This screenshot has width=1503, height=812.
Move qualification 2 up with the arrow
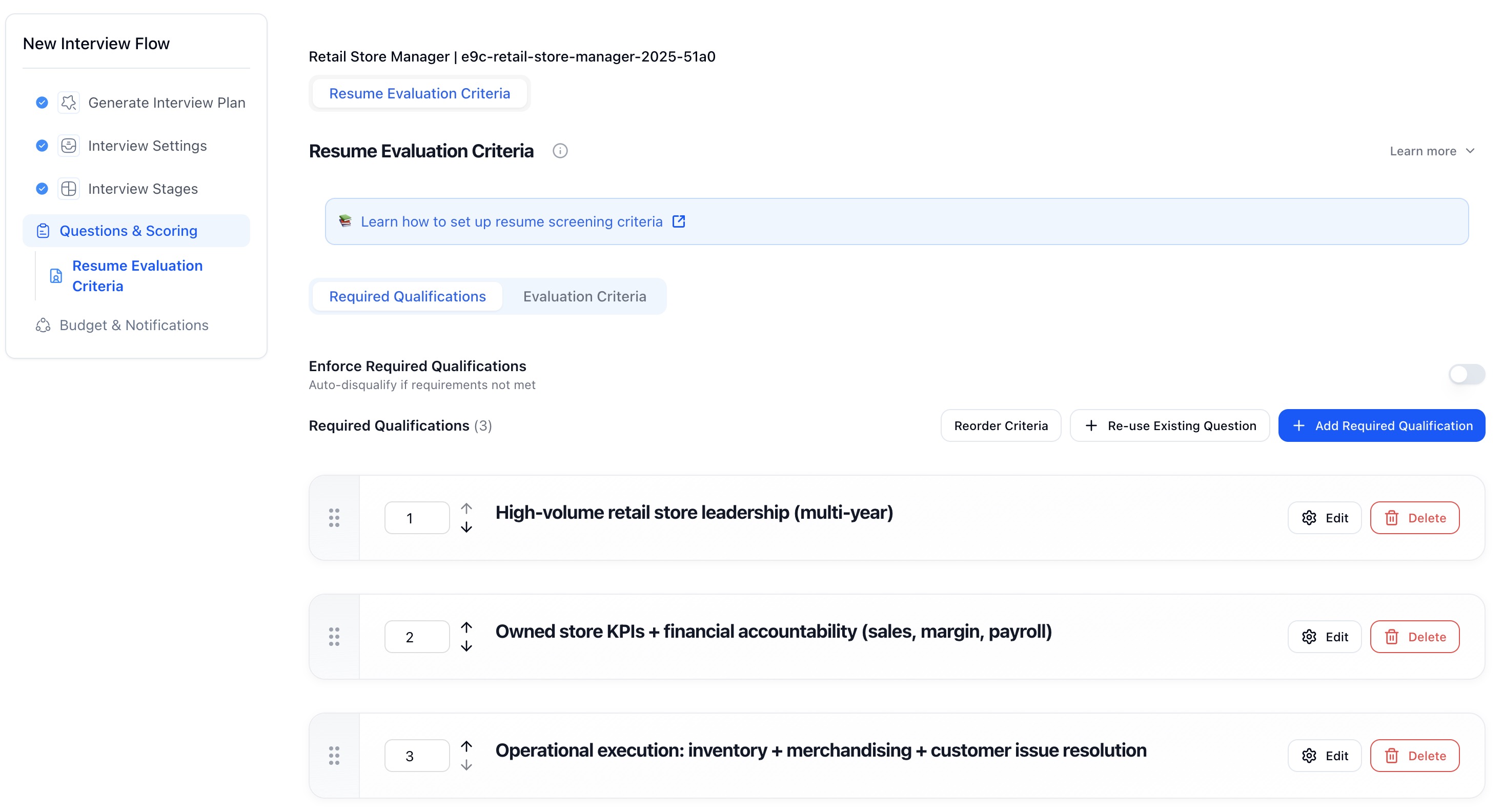(465, 627)
